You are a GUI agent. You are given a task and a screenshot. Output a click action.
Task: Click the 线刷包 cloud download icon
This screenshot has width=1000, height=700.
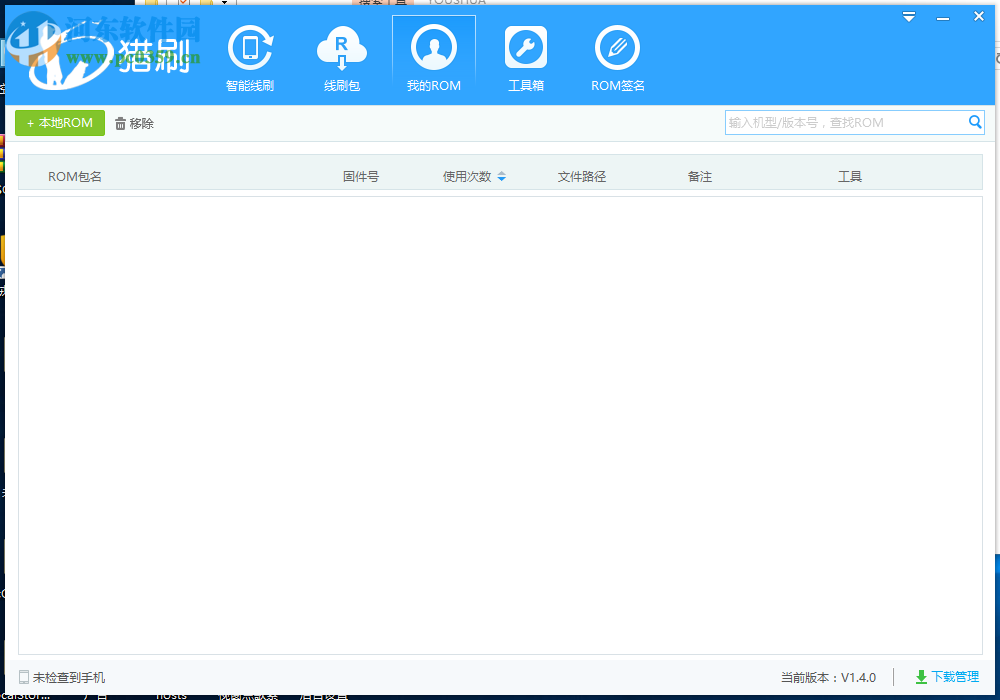(x=341, y=46)
